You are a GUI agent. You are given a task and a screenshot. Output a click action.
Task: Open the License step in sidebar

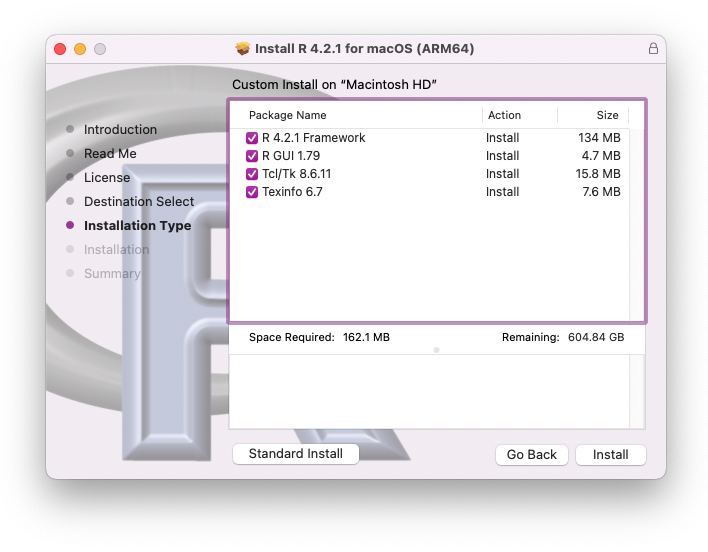click(x=107, y=178)
